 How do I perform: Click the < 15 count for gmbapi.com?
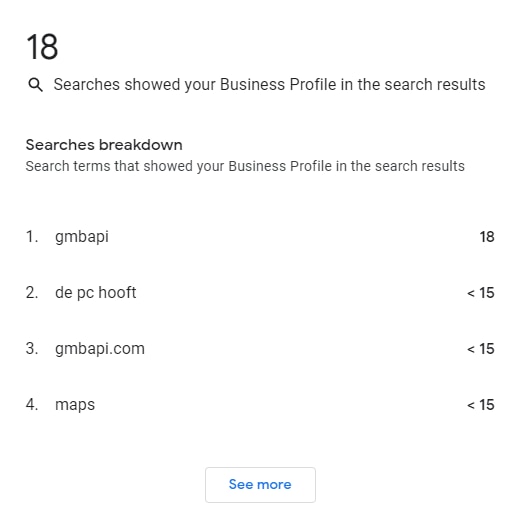click(480, 349)
